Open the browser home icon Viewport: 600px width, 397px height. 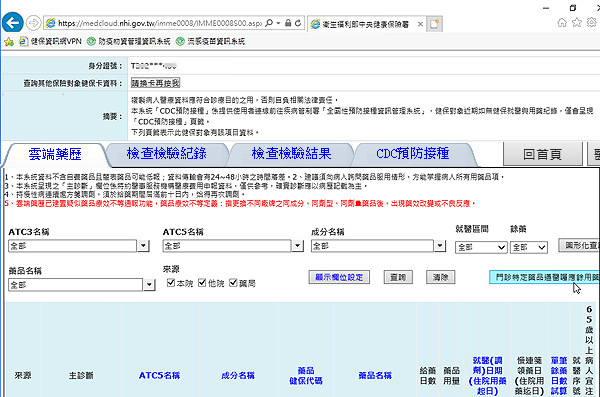tap(562, 23)
